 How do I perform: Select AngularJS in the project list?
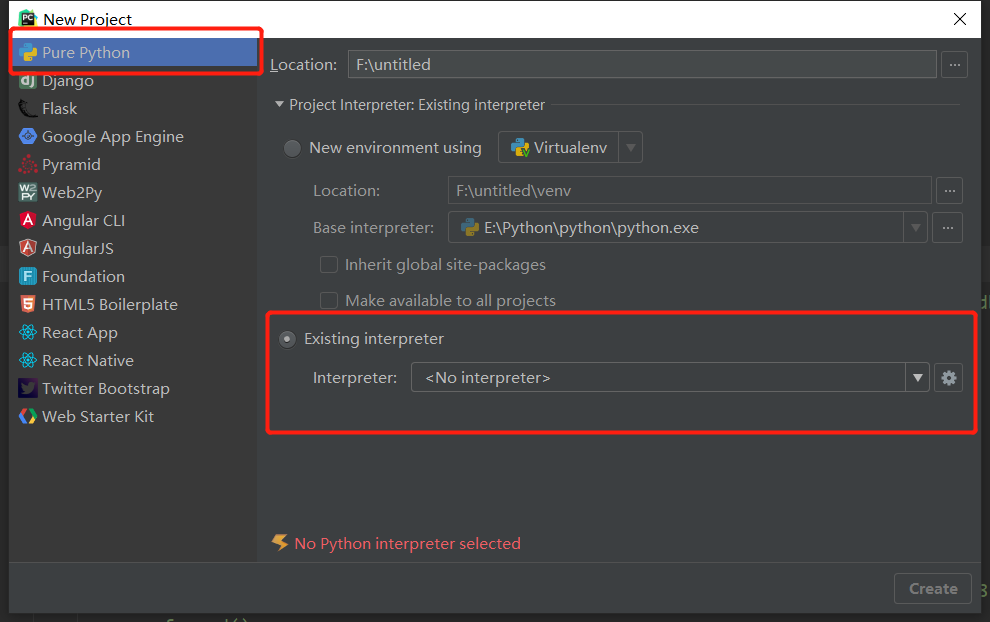pyautogui.click(x=134, y=249)
